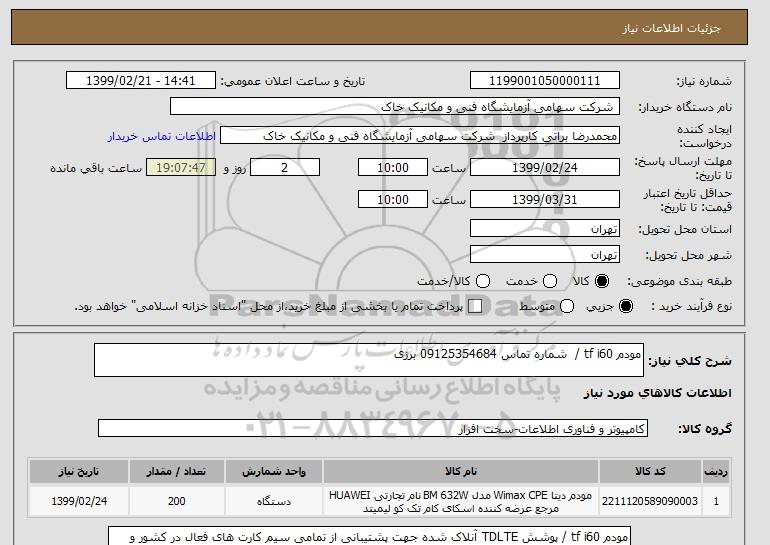The image size is (770, 545).
Task: Select the کالا radio button
Action: pyautogui.click(x=601, y=281)
